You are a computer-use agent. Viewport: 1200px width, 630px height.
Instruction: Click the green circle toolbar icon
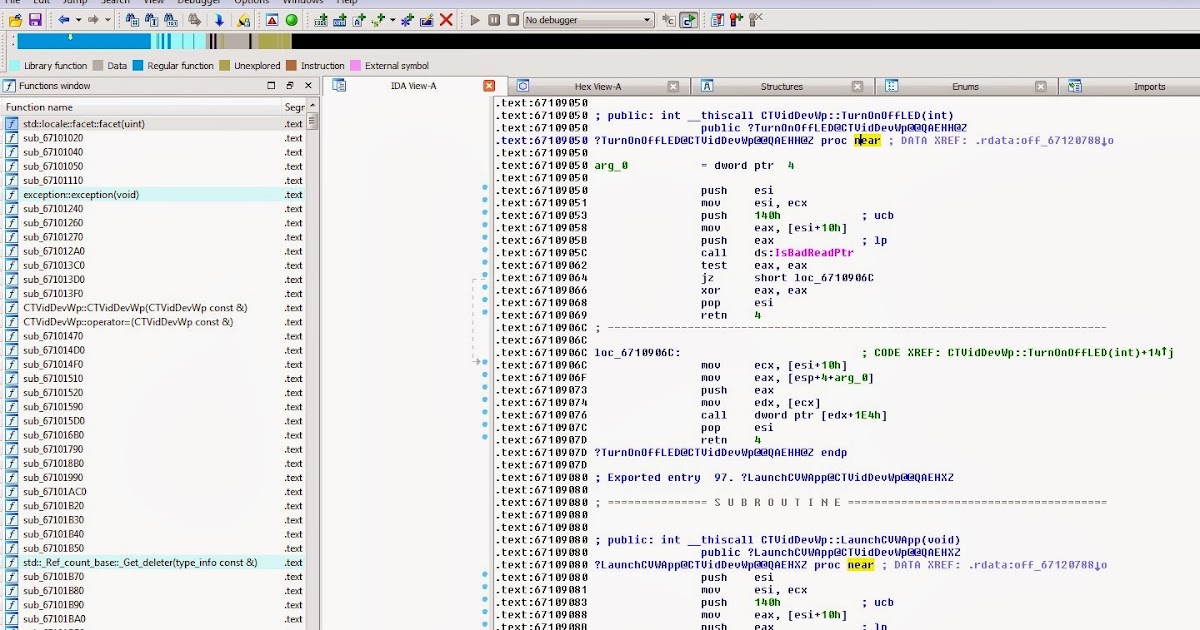click(291, 20)
